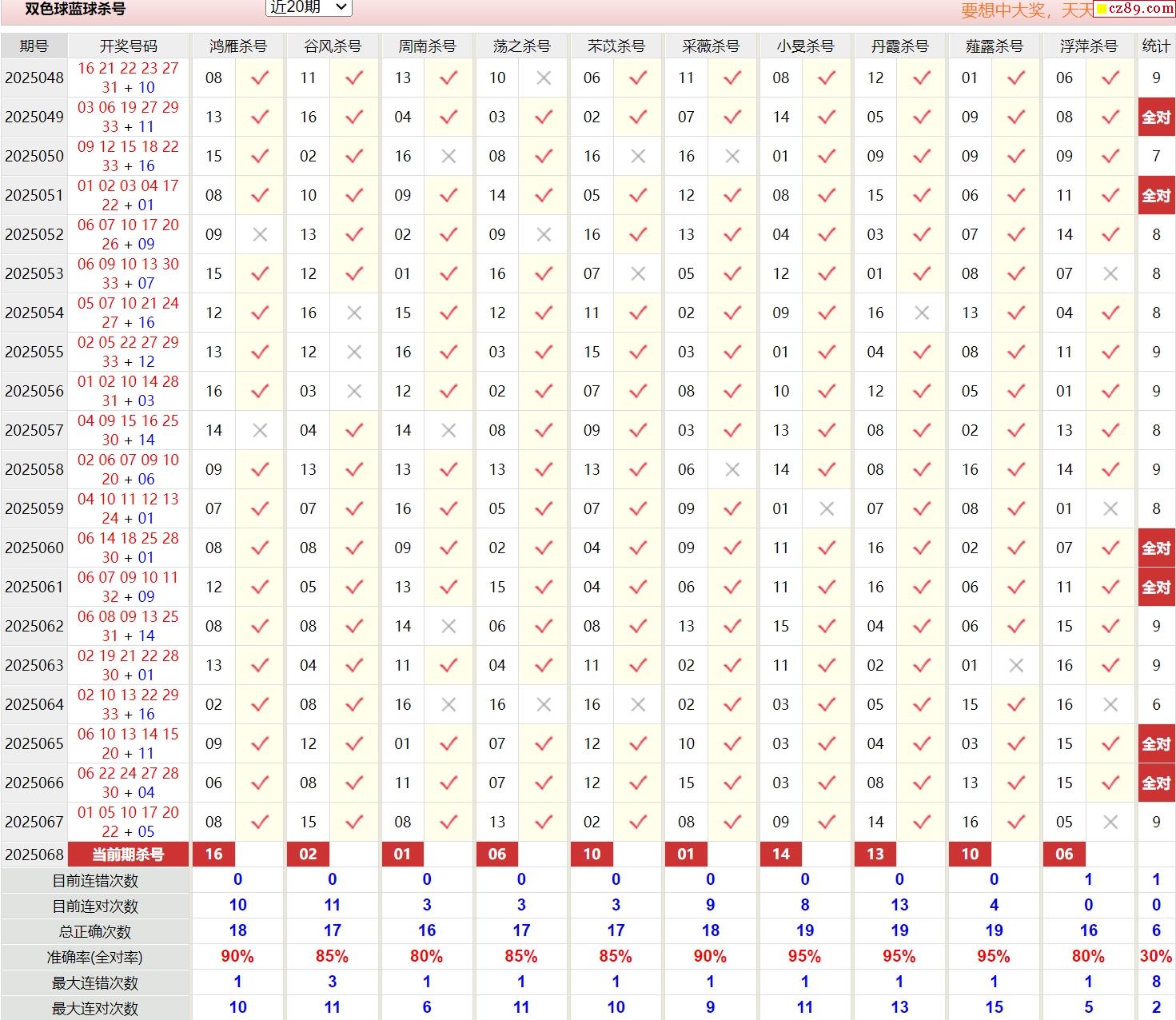Click the 总正确次数 row label

[x=95, y=931]
